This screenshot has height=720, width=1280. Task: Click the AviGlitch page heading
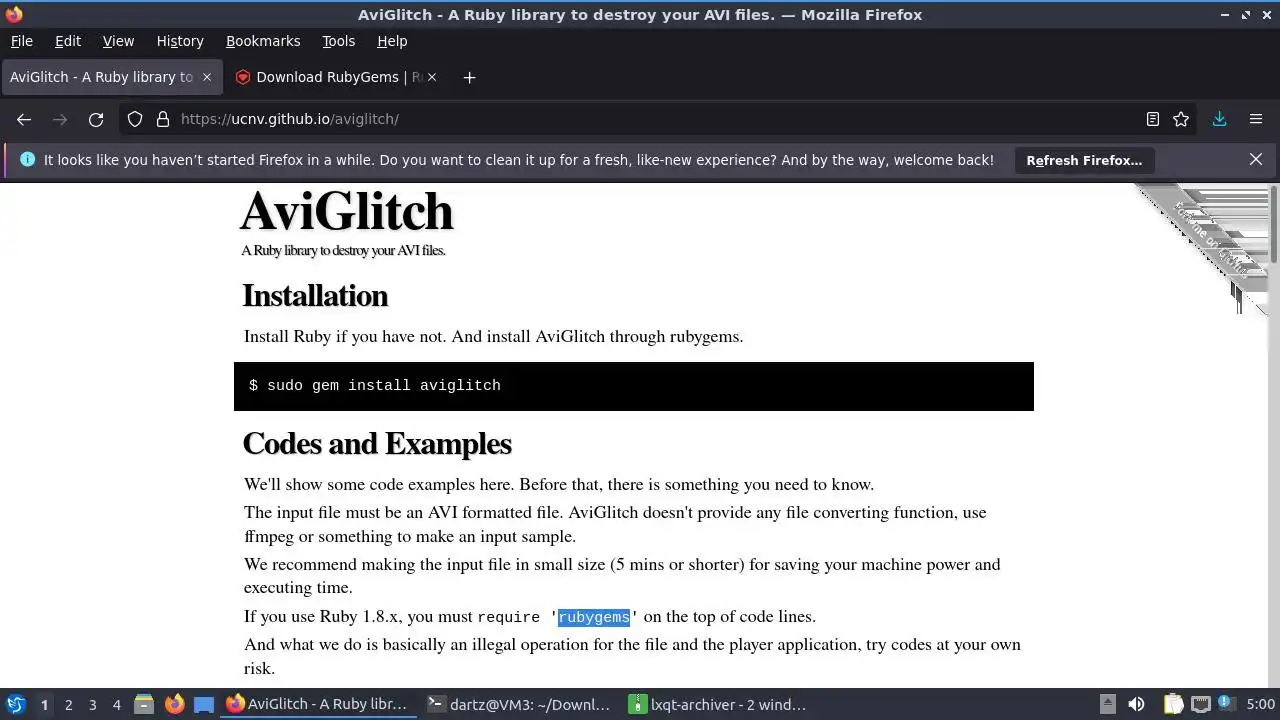point(346,211)
